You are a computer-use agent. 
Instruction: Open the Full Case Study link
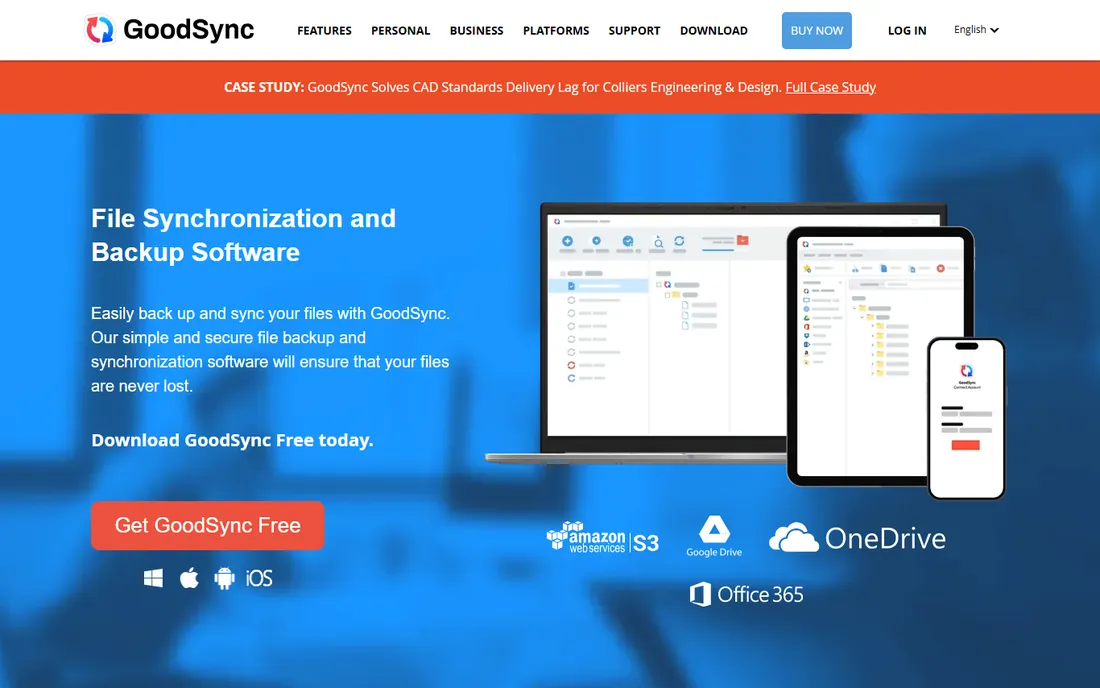[x=831, y=87]
